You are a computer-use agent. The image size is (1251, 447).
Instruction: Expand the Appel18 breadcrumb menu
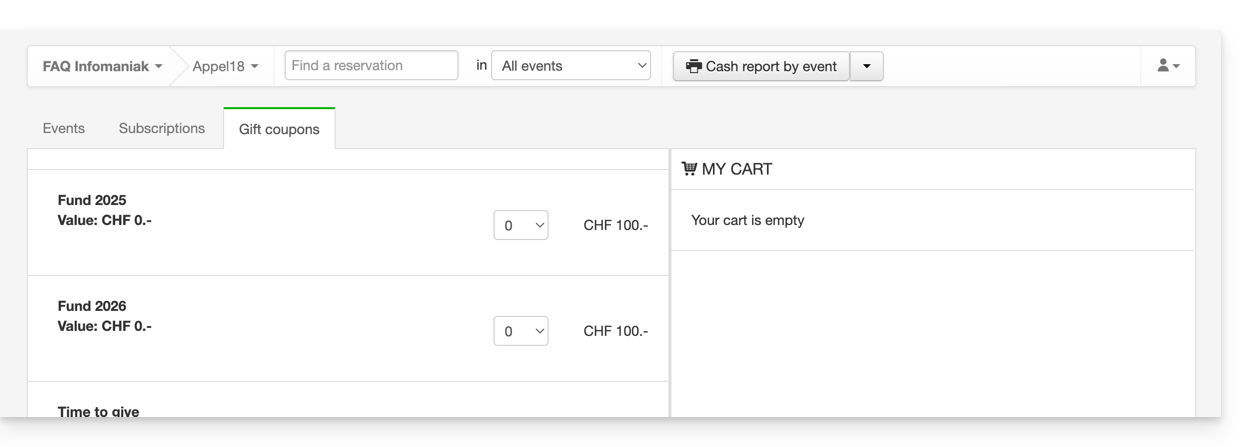click(225, 66)
